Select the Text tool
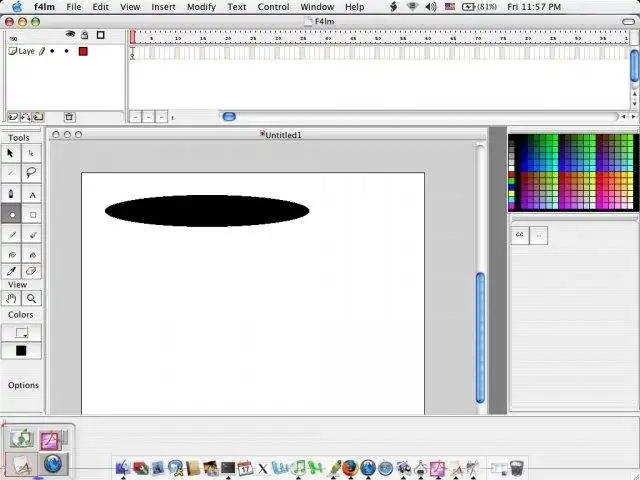The image size is (640, 480). click(32, 194)
